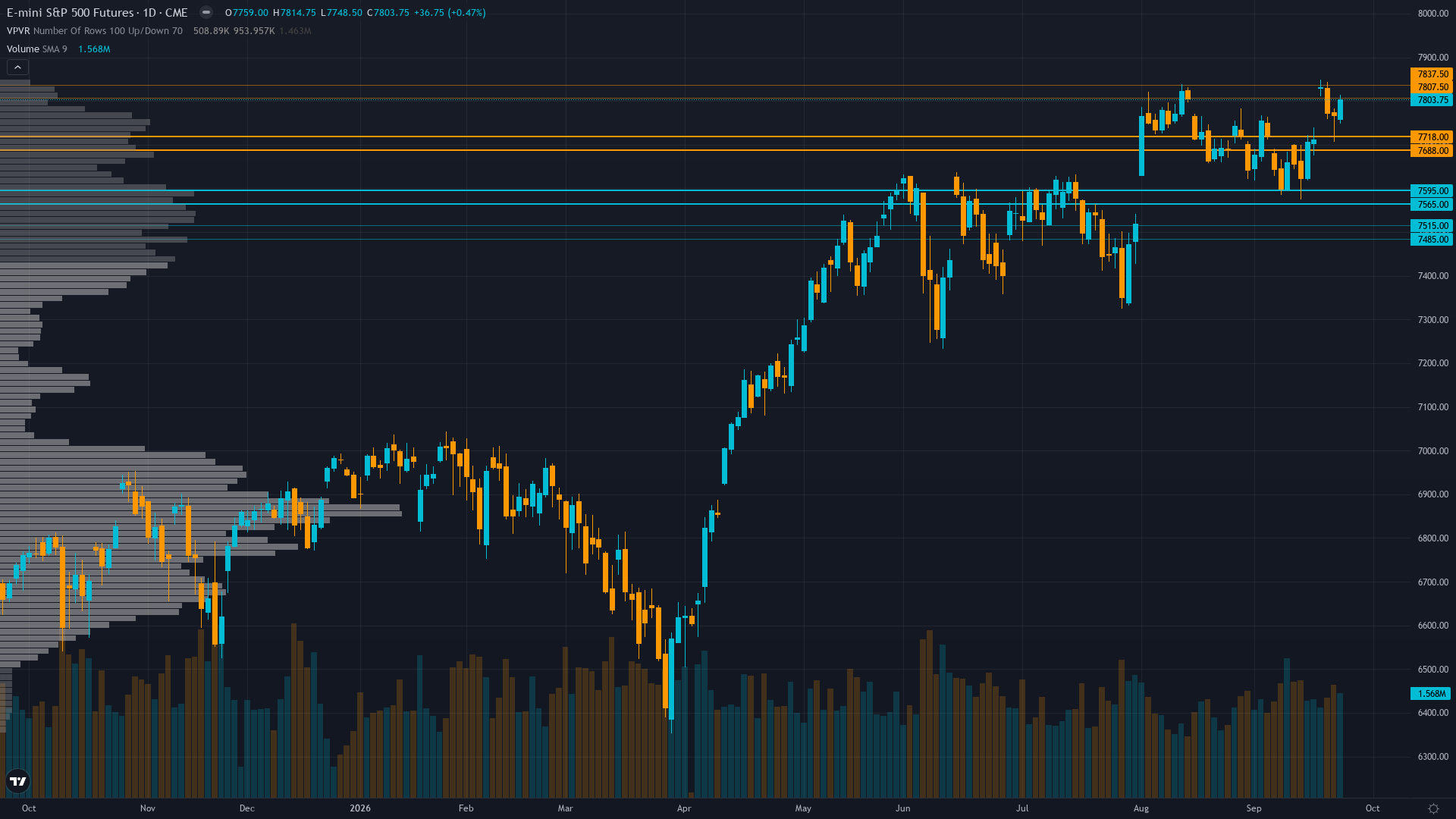
Task: Select the 7565.00 cyan line label
Action: click(x=1432, y=205)
